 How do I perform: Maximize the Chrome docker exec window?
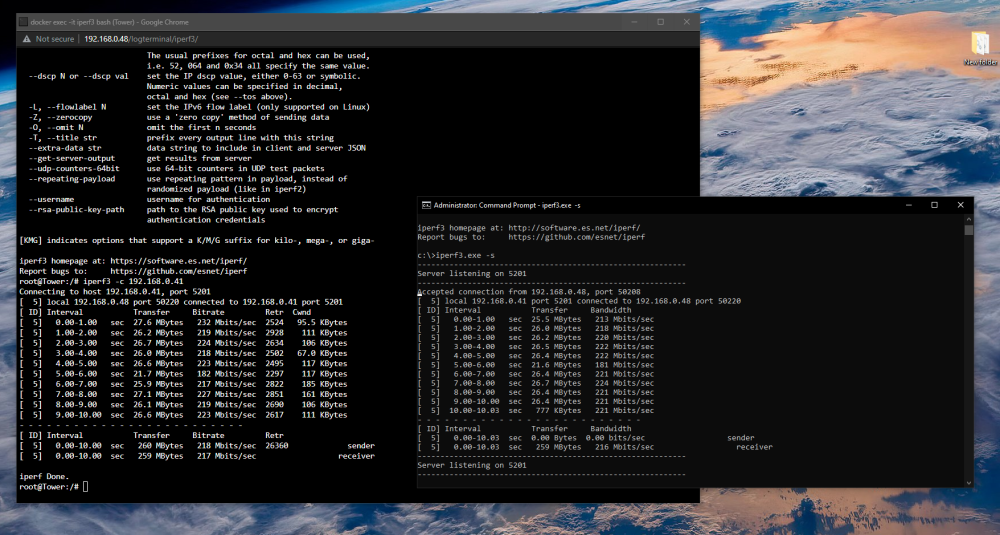[661, 22]
